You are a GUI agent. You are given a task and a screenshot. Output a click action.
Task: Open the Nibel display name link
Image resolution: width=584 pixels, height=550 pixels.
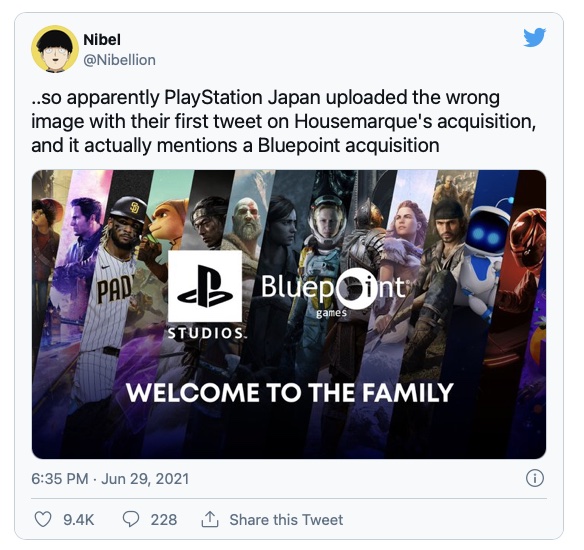coord(102,39)
